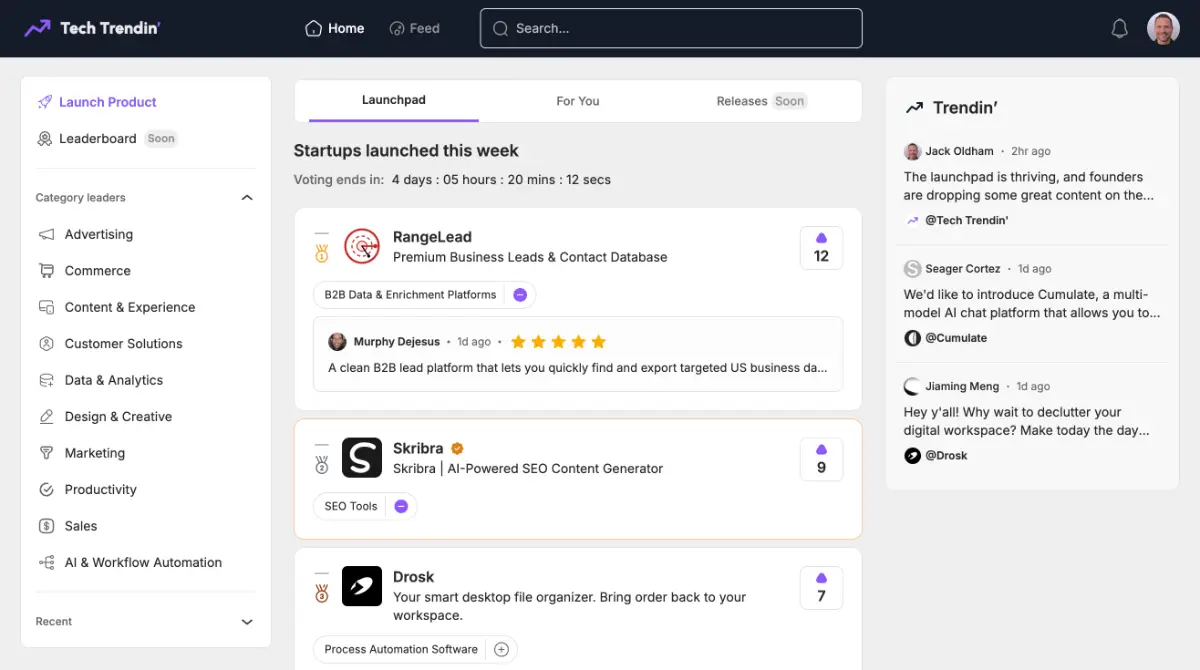Upvote Skribra with 9 votes

tap(821, 459)
